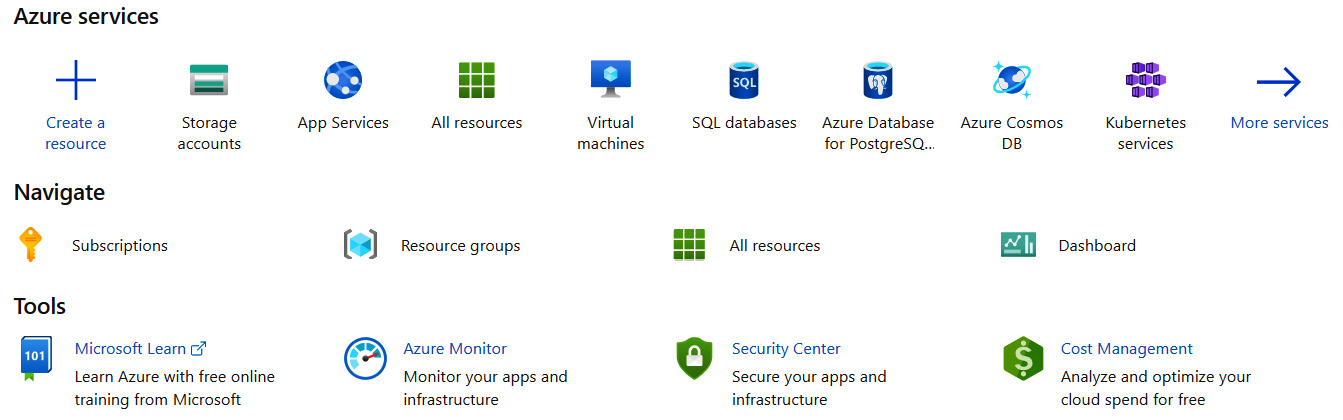Select the App Services globe icon
1343x420 pixels.
[x=343, y=80]
